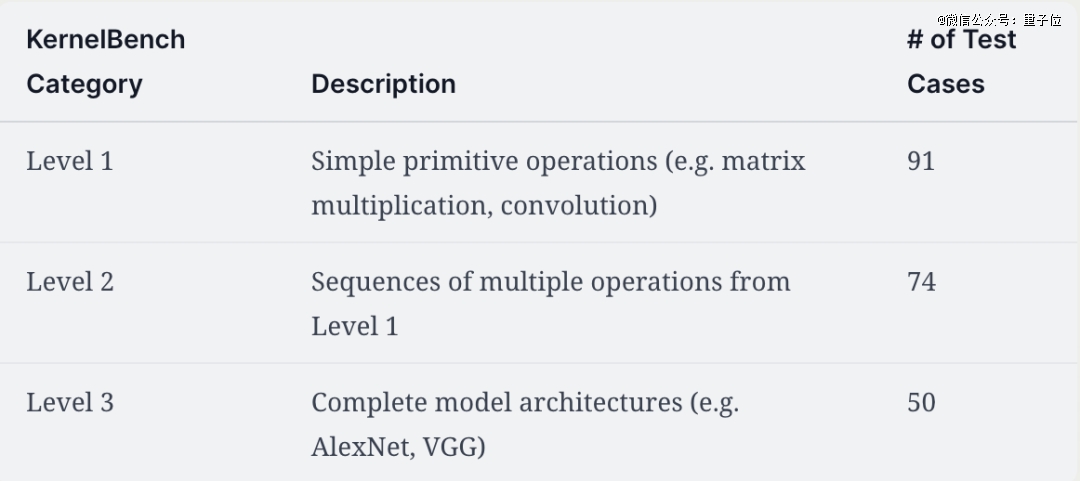Click the word 'Cases' in the header
Viewport: 1080px width, 481px height.
click(945, 84)
